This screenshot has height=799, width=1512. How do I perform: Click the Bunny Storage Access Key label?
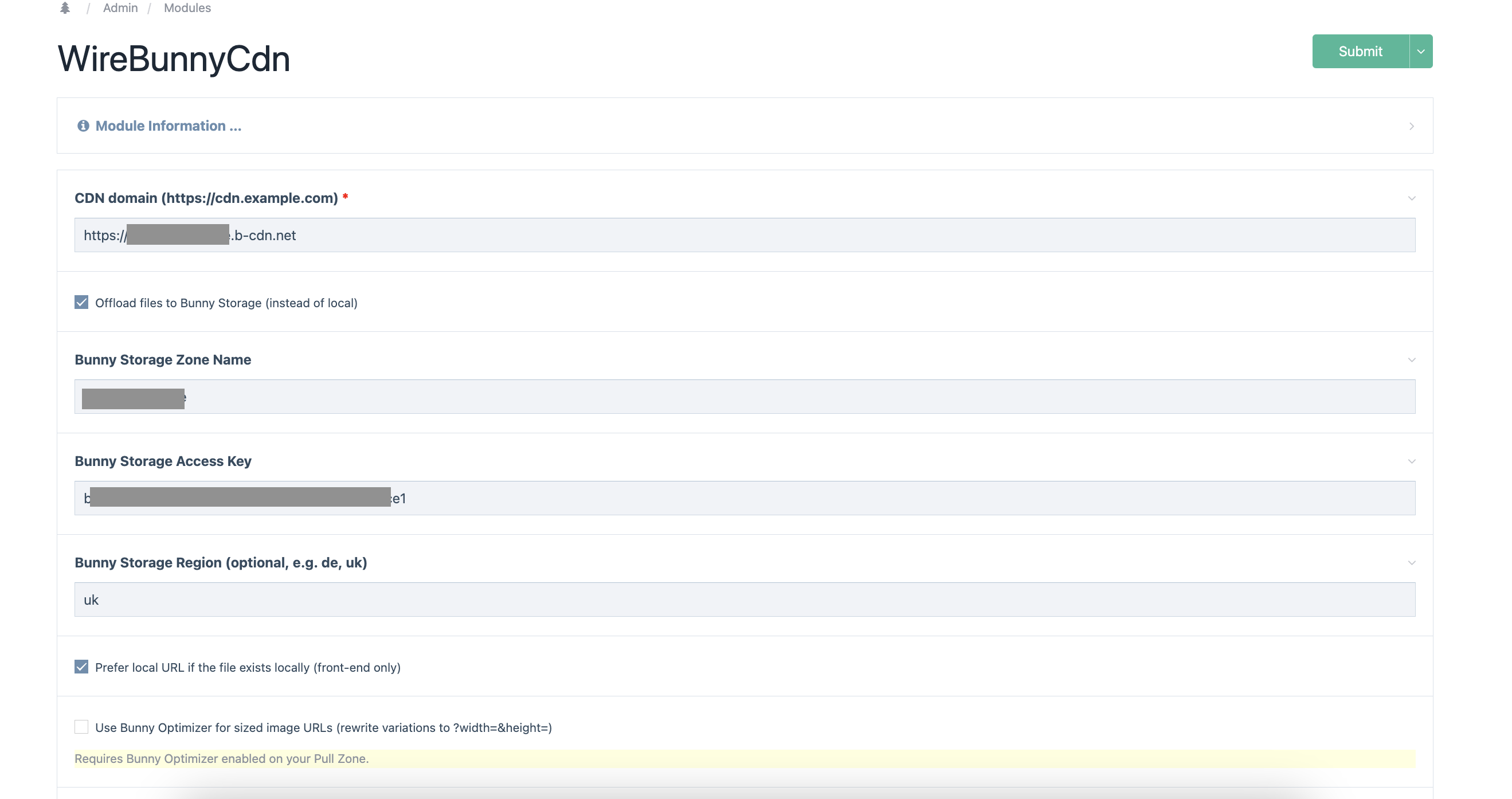point(163,461)
